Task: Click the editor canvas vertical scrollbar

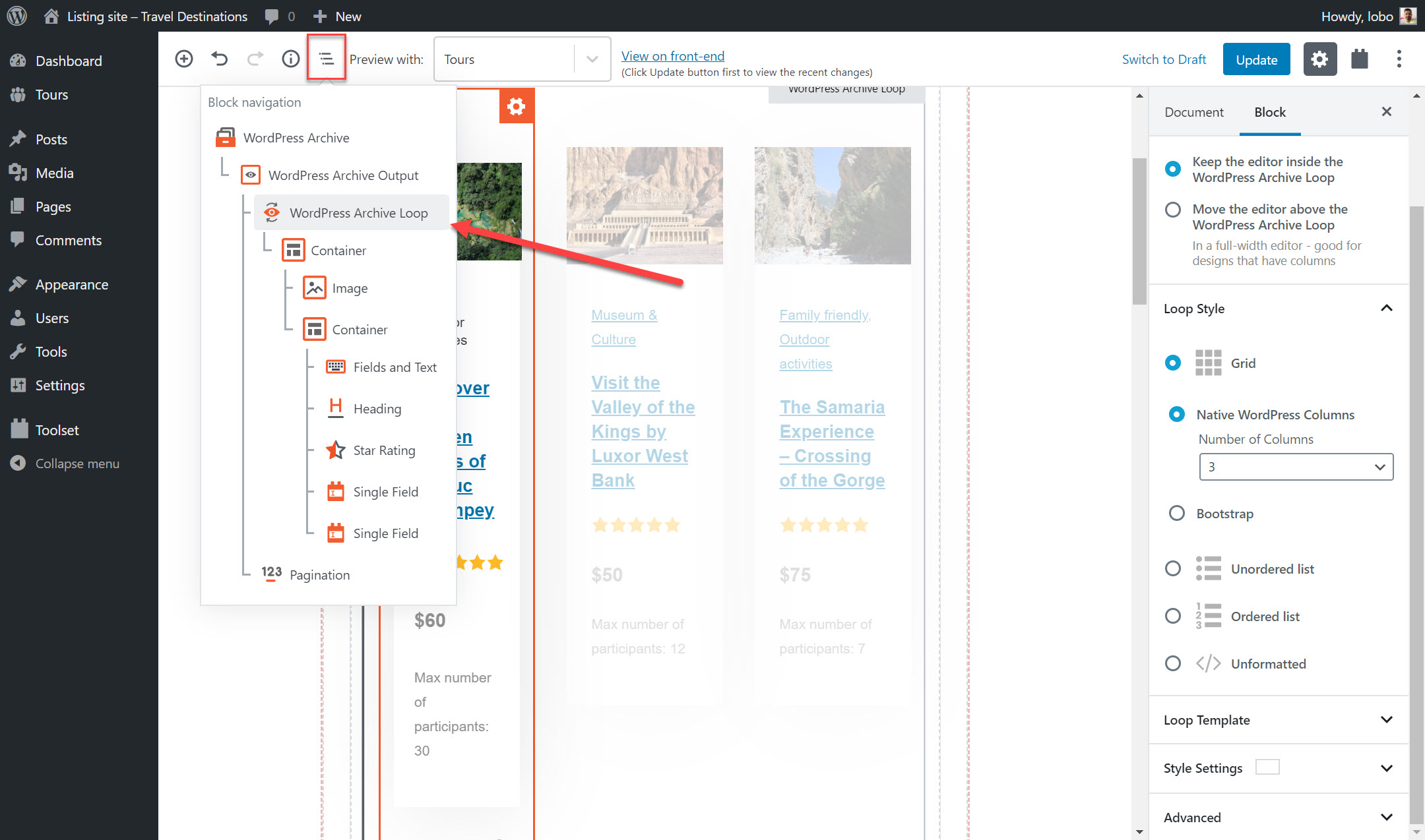Action: 1139,231
